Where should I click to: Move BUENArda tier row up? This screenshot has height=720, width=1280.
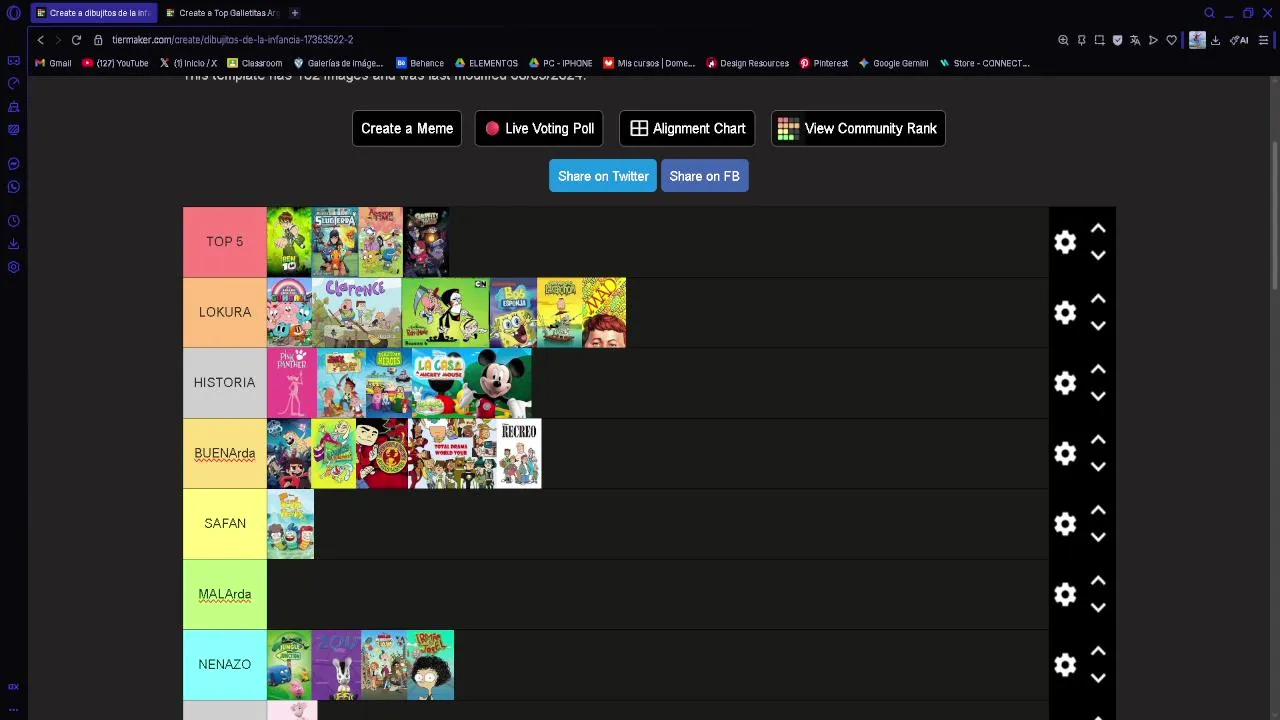point(1098,440)
